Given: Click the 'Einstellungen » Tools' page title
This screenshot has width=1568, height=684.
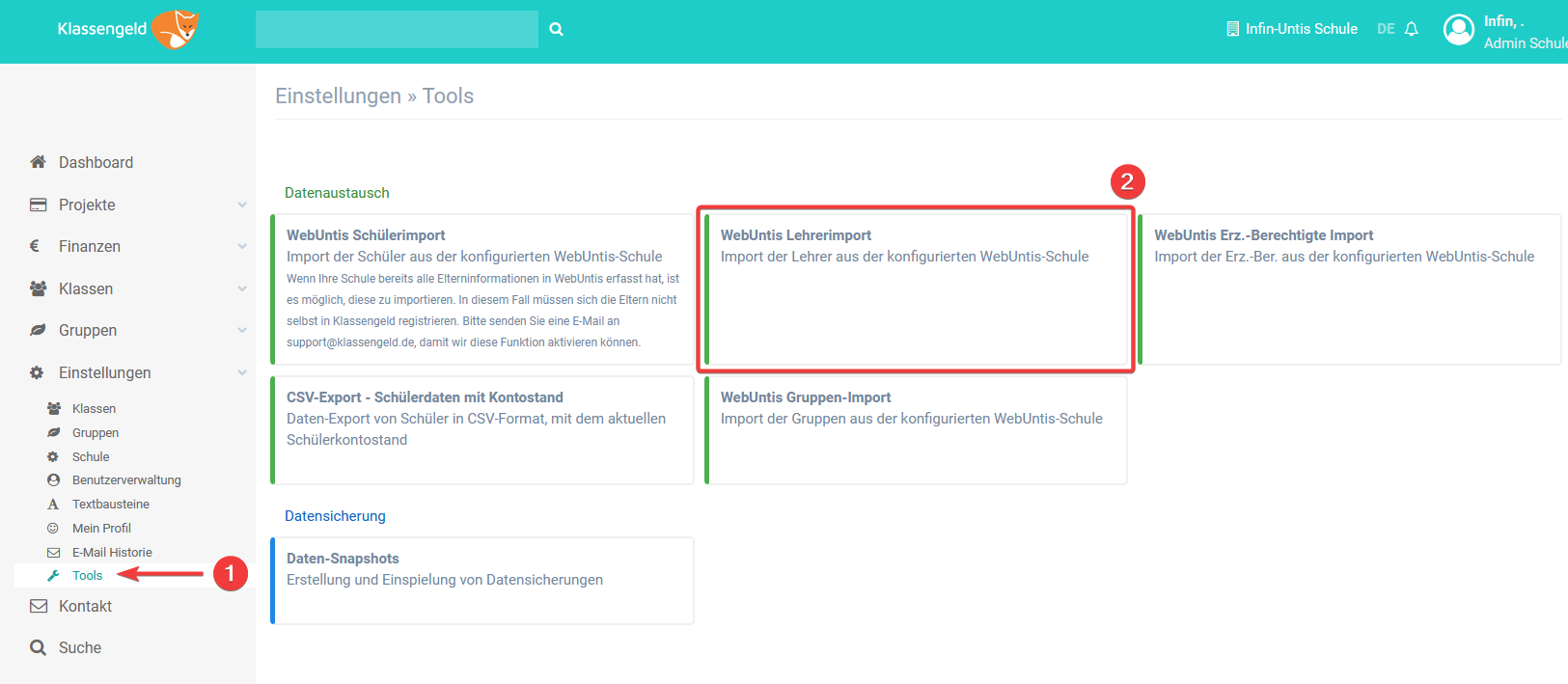Looking at the screenshot, I should [374, 96].
